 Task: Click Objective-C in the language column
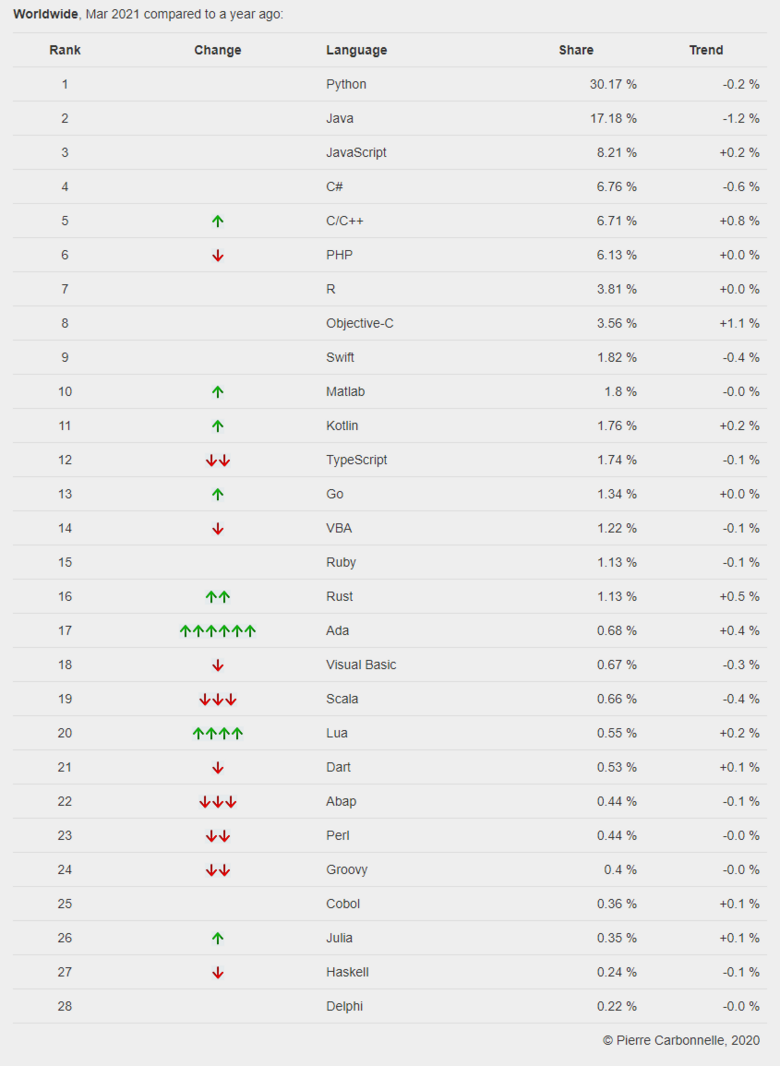(360, 323)
